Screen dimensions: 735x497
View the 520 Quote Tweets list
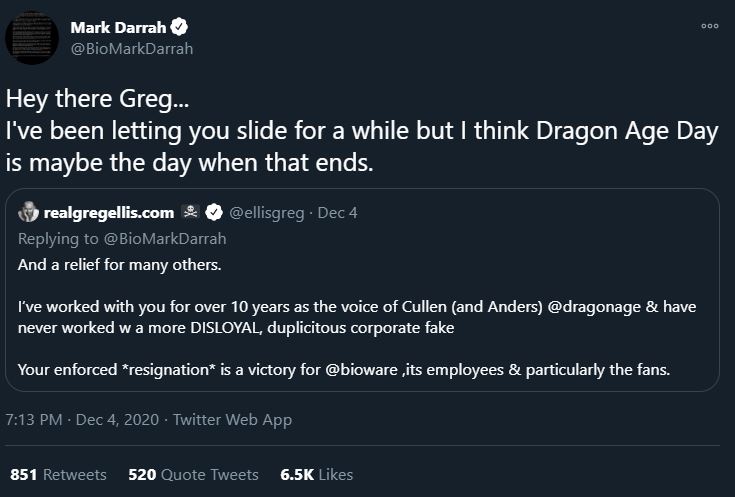click(x=193, y=475)
